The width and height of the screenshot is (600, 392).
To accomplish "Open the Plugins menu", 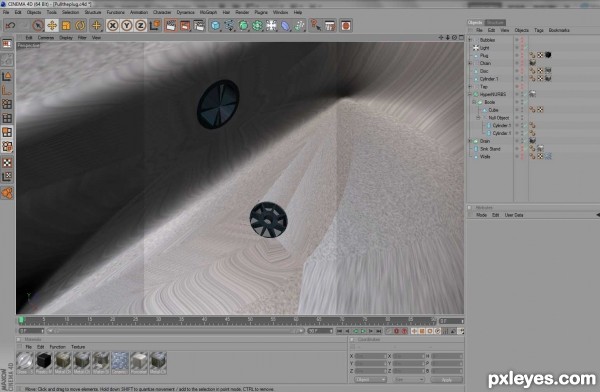I will tap(261, 12).
